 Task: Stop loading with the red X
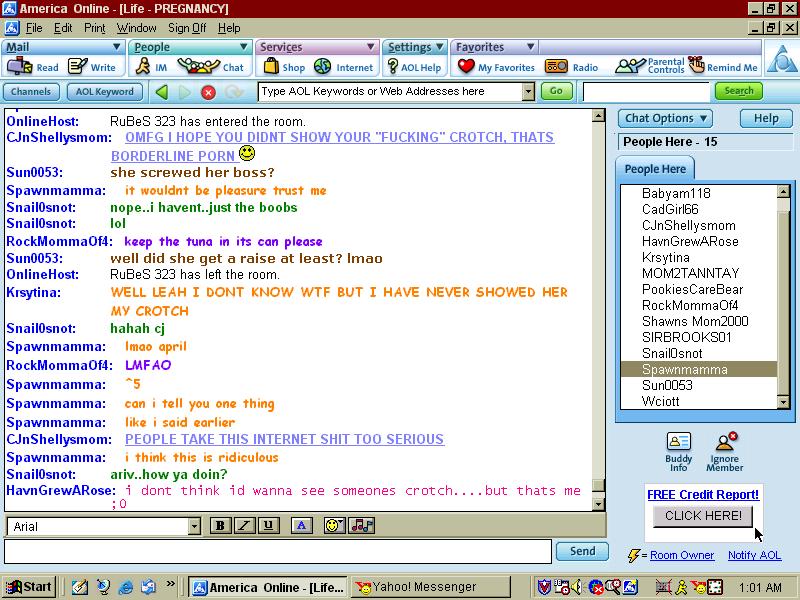tap(208, 92)
